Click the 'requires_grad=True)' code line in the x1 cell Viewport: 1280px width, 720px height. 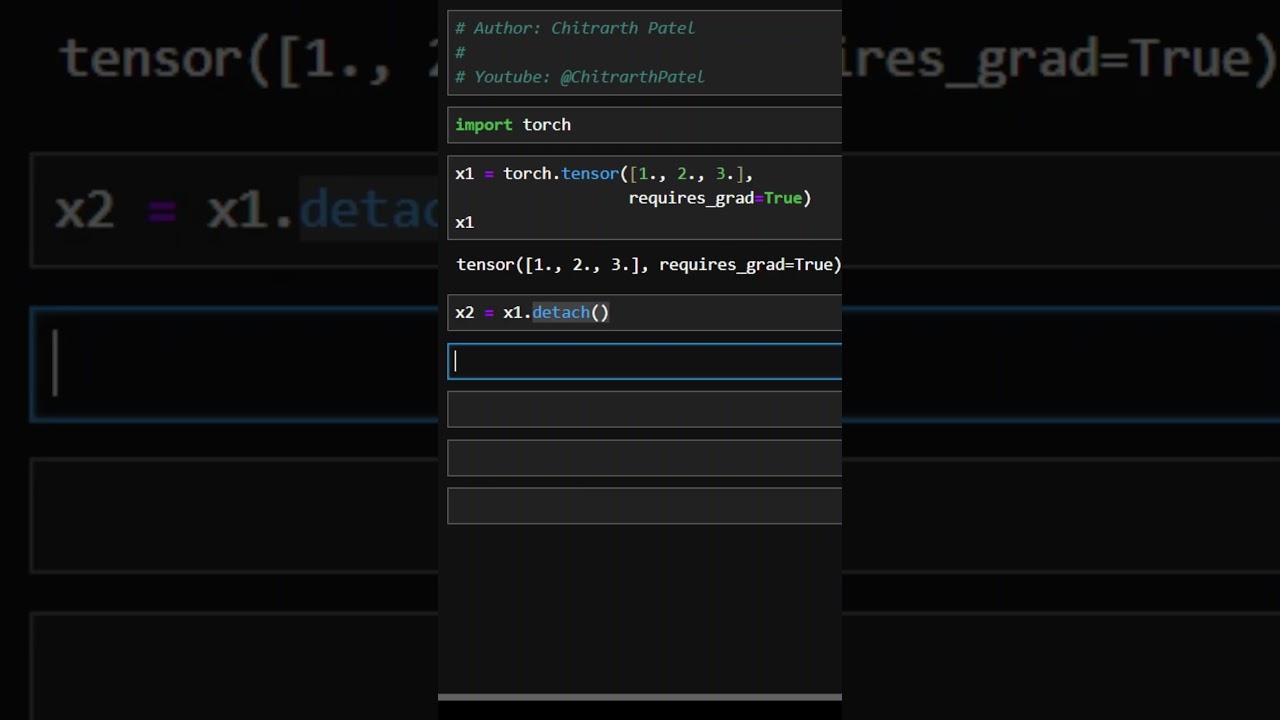coord(719,198)
